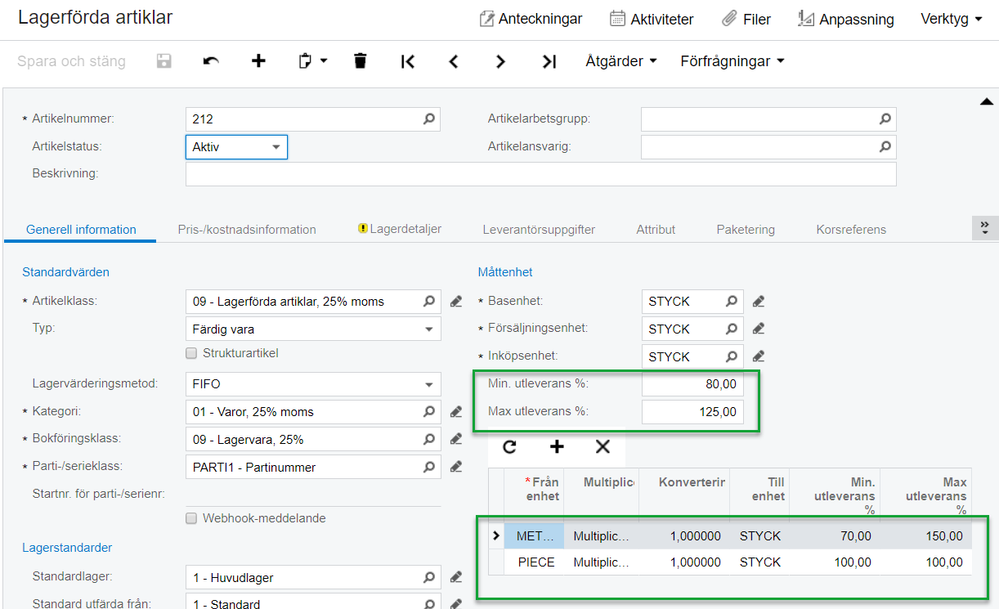
Task: Switch to the Pris-/kostnadsinformation tab
Action: tap(247, 230)
